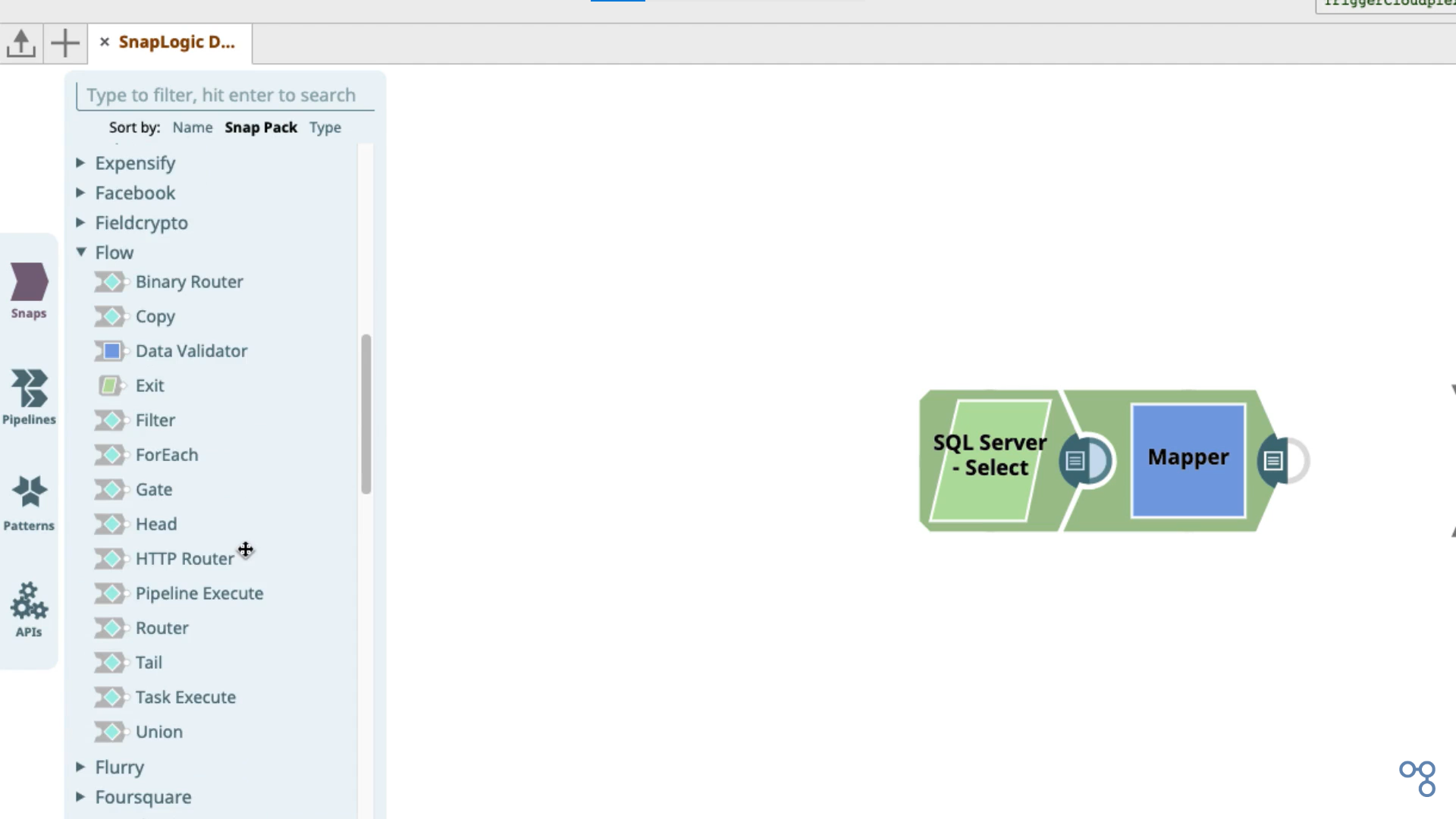The width and height of the screenshot is (1456, 819).
Task: Select the Router snap icon
Action: pyautogui.click(x=111, y=628)
